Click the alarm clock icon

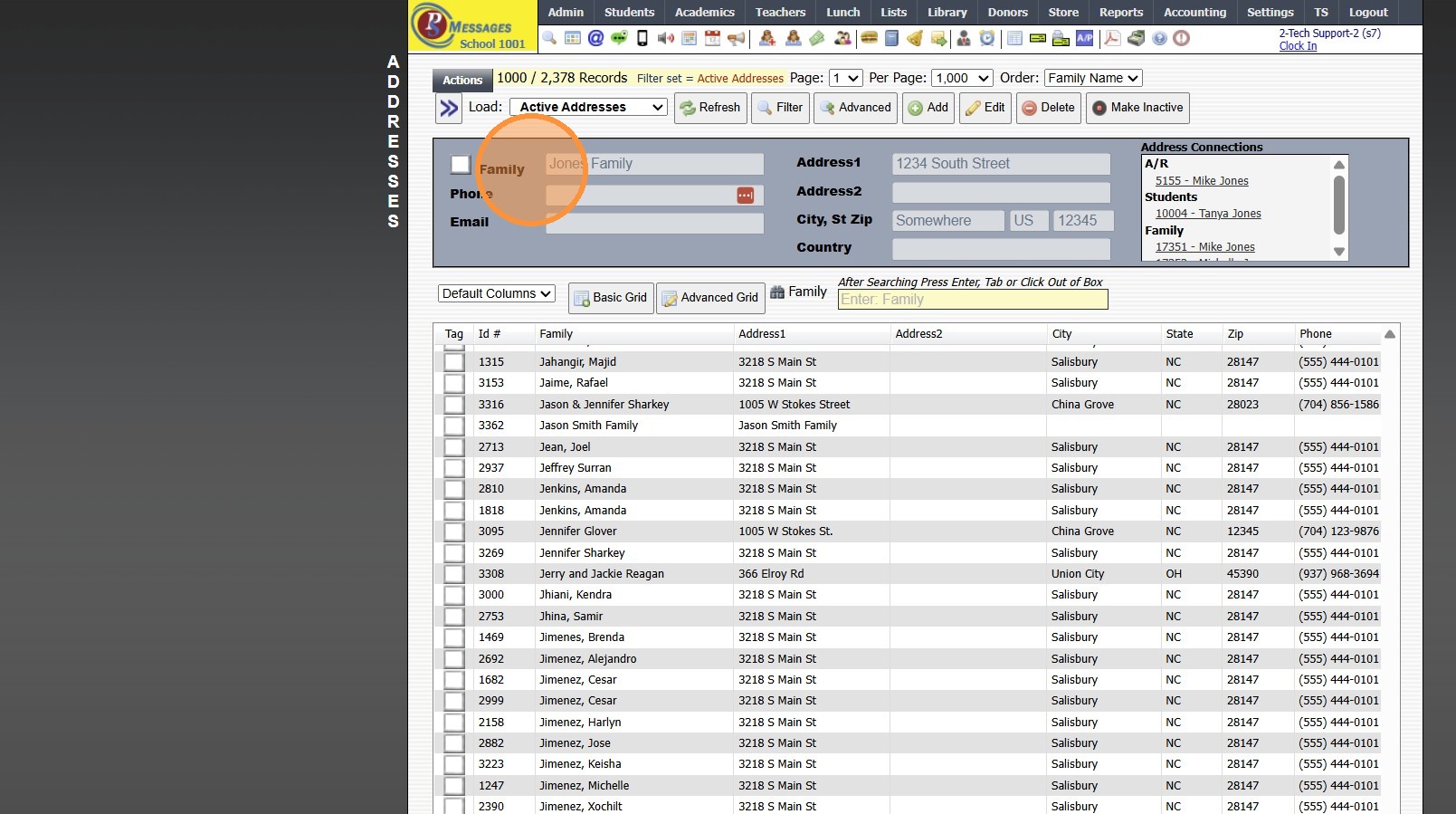[987, 38]
